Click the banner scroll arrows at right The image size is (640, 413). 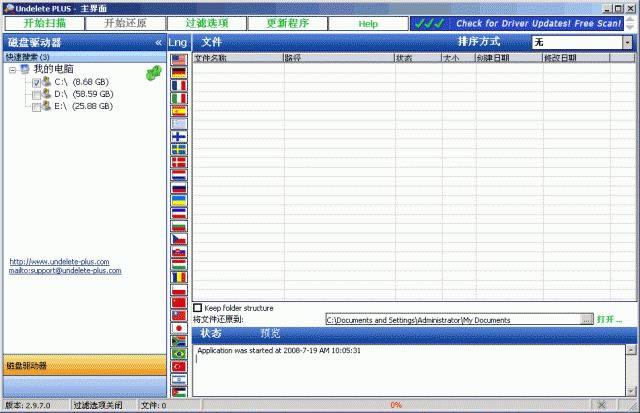pos(630,23)
